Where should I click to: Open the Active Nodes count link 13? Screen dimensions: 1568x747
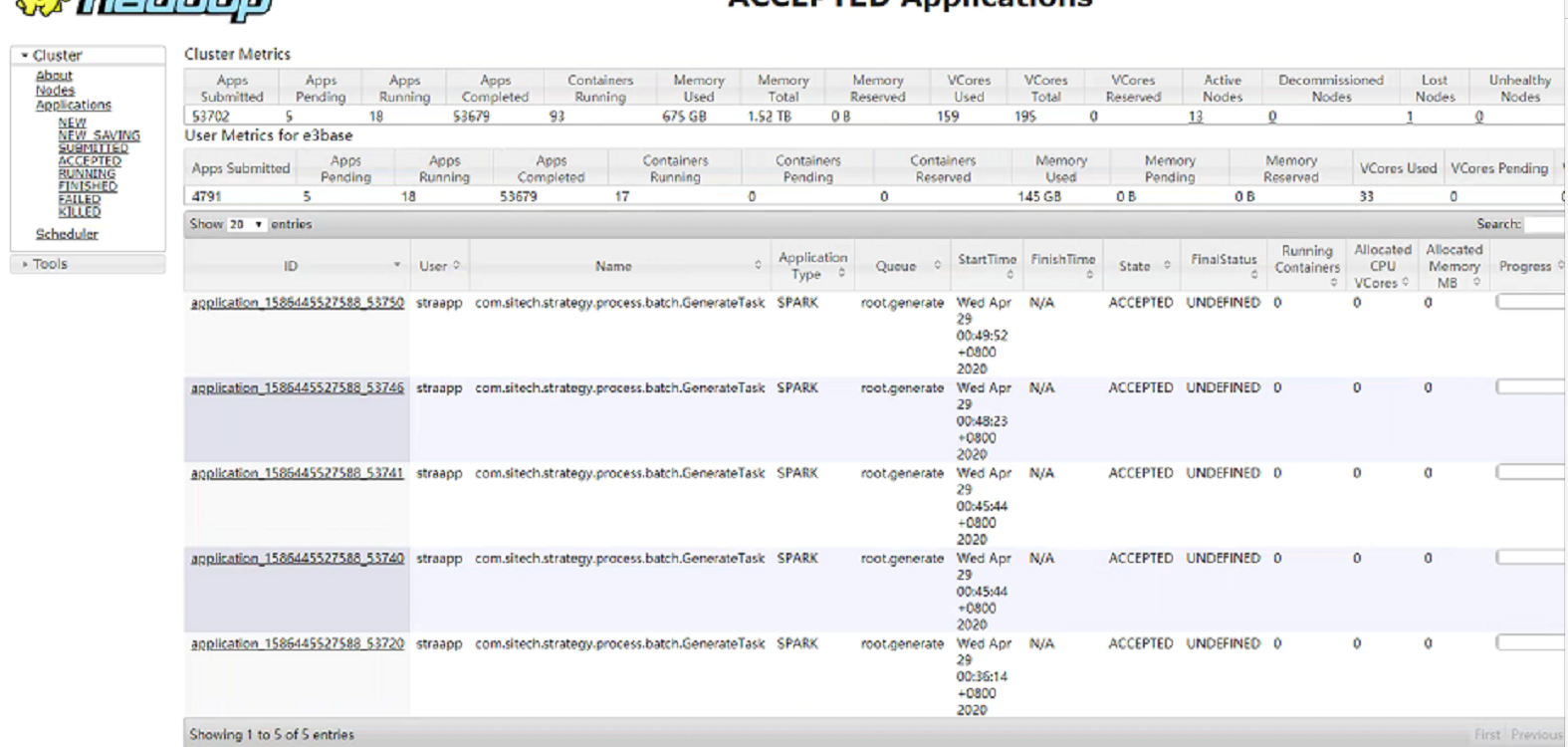tap(1196, 117)
